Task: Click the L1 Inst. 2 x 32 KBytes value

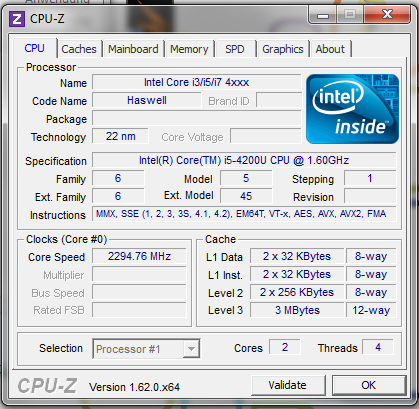Action: 297,274
